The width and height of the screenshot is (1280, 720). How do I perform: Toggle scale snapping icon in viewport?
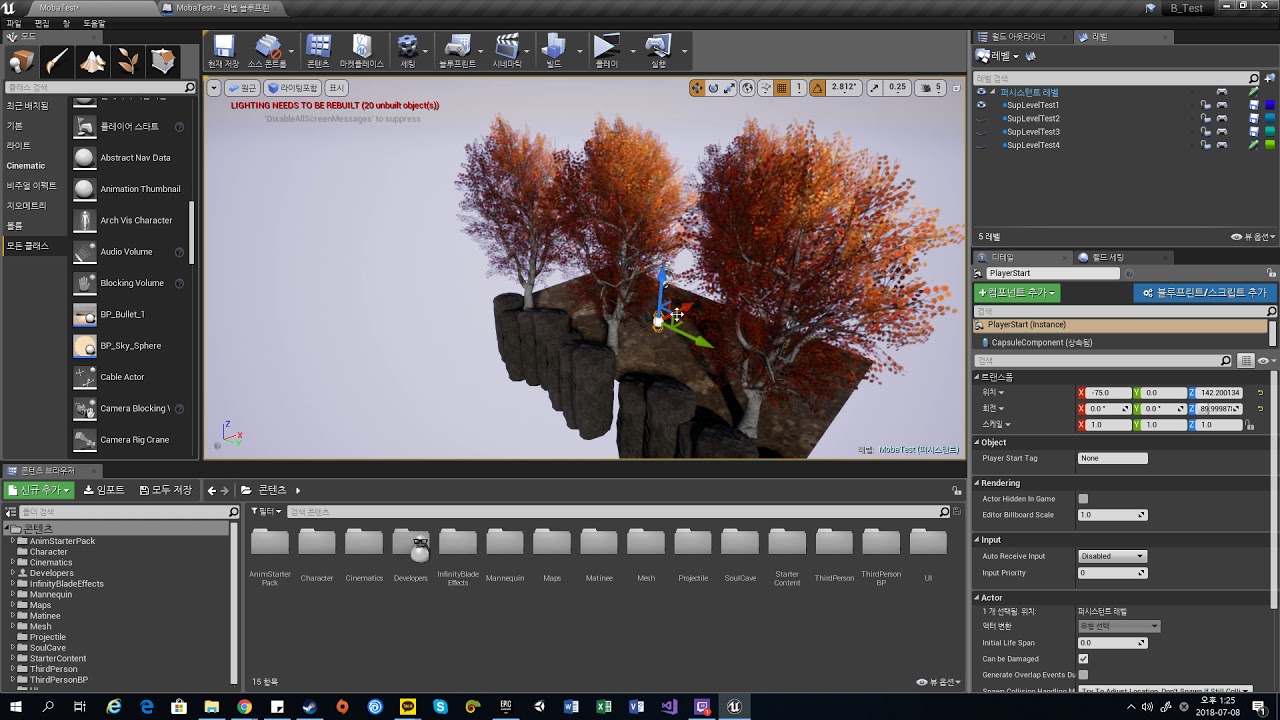[875, 88]
